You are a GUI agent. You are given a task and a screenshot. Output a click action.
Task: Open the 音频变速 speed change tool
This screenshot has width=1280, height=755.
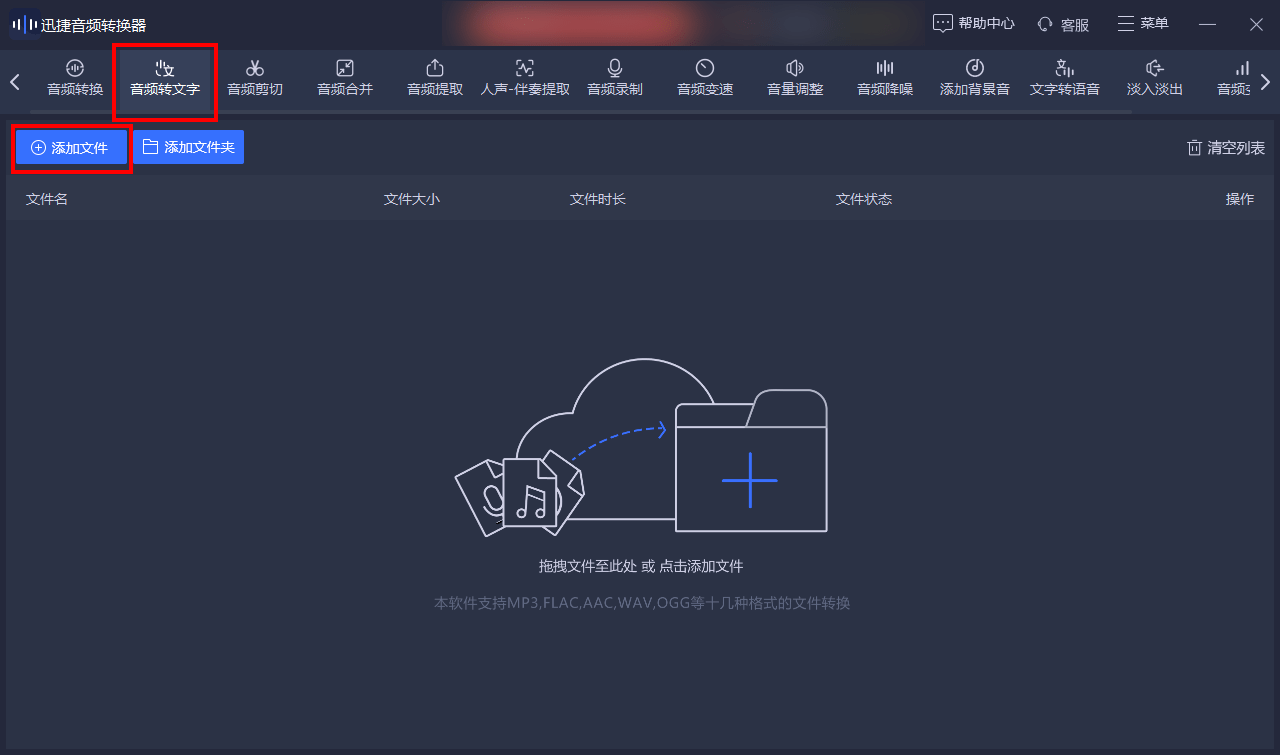(x=705, y=77)
